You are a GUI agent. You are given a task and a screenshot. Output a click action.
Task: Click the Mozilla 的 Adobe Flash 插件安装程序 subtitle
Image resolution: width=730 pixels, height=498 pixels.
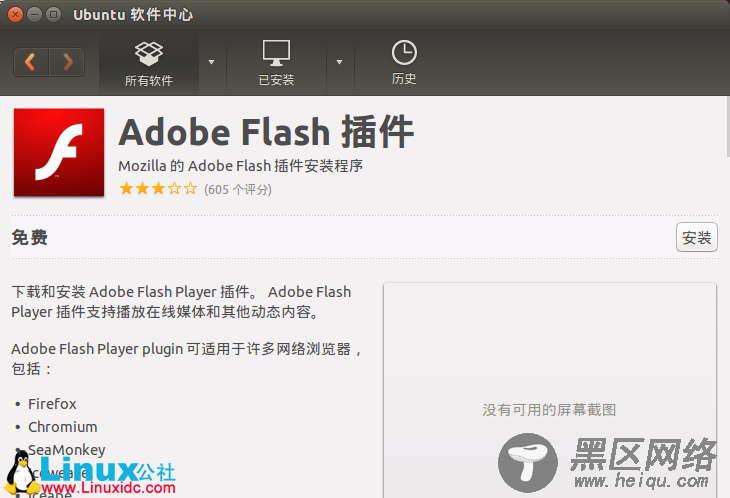tap(240, 166)
